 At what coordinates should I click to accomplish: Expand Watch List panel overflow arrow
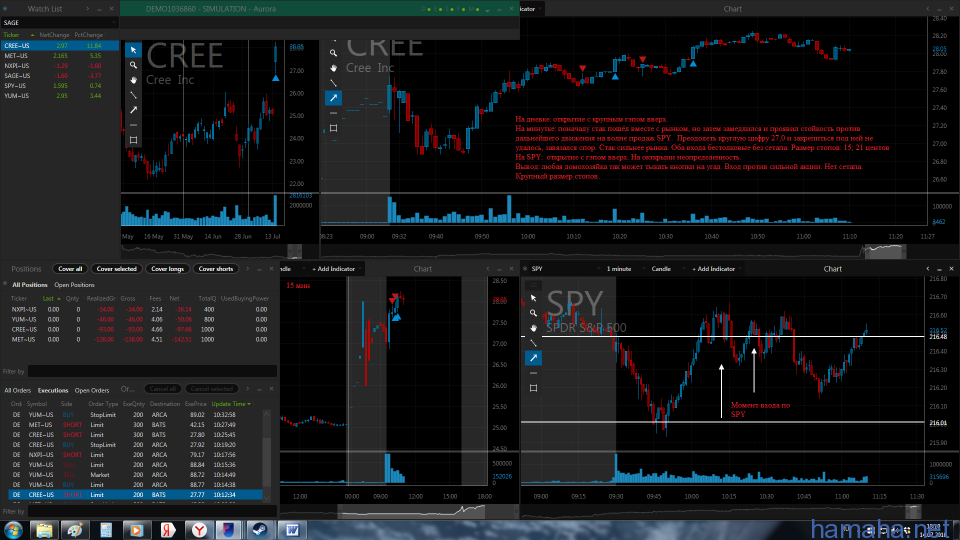point(88,9)
